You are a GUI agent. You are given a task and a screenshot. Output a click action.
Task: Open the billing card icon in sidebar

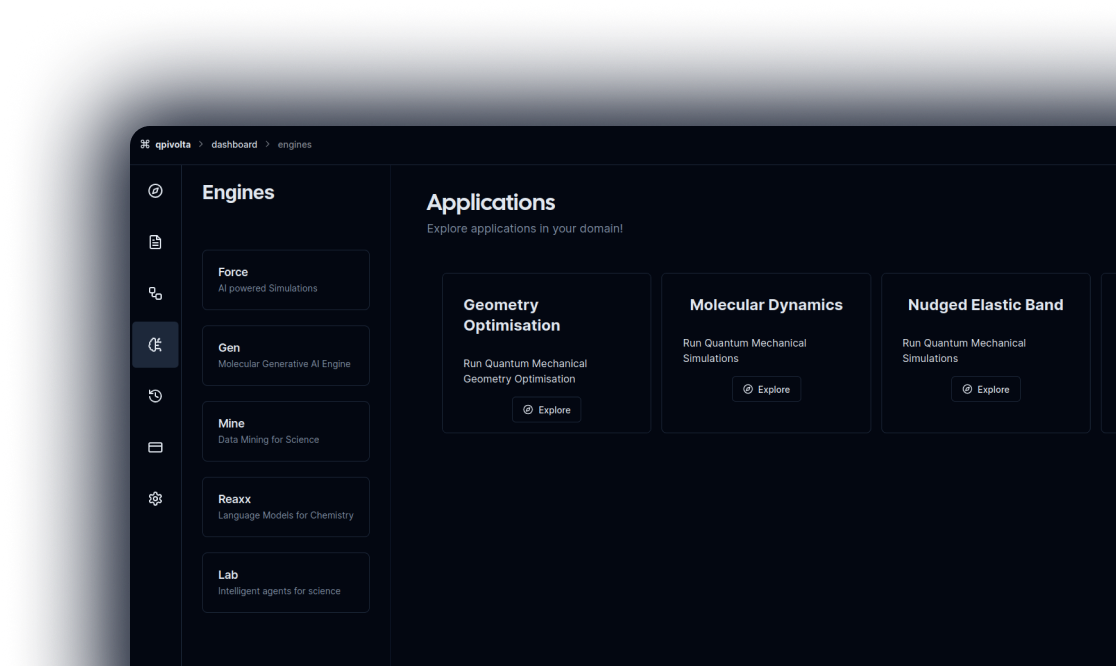(x=155, y=447)
